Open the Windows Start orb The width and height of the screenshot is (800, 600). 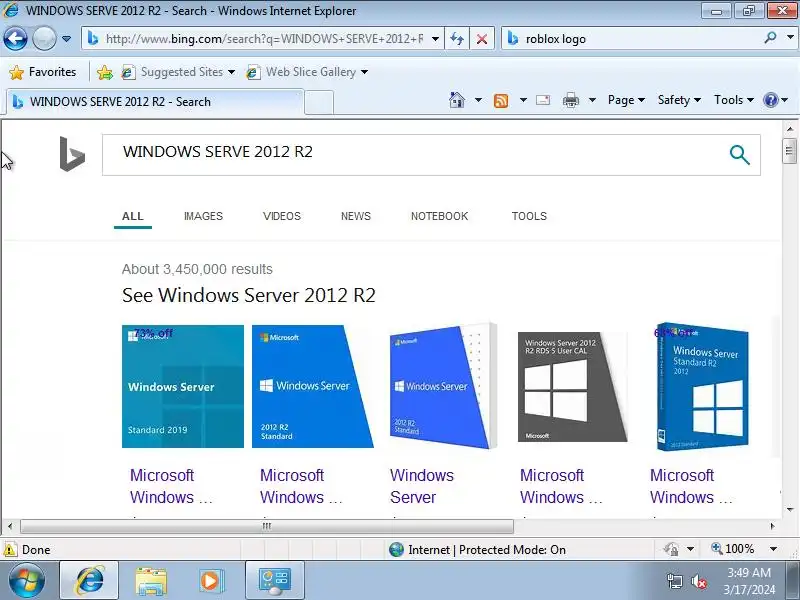[x=27, y=580]
